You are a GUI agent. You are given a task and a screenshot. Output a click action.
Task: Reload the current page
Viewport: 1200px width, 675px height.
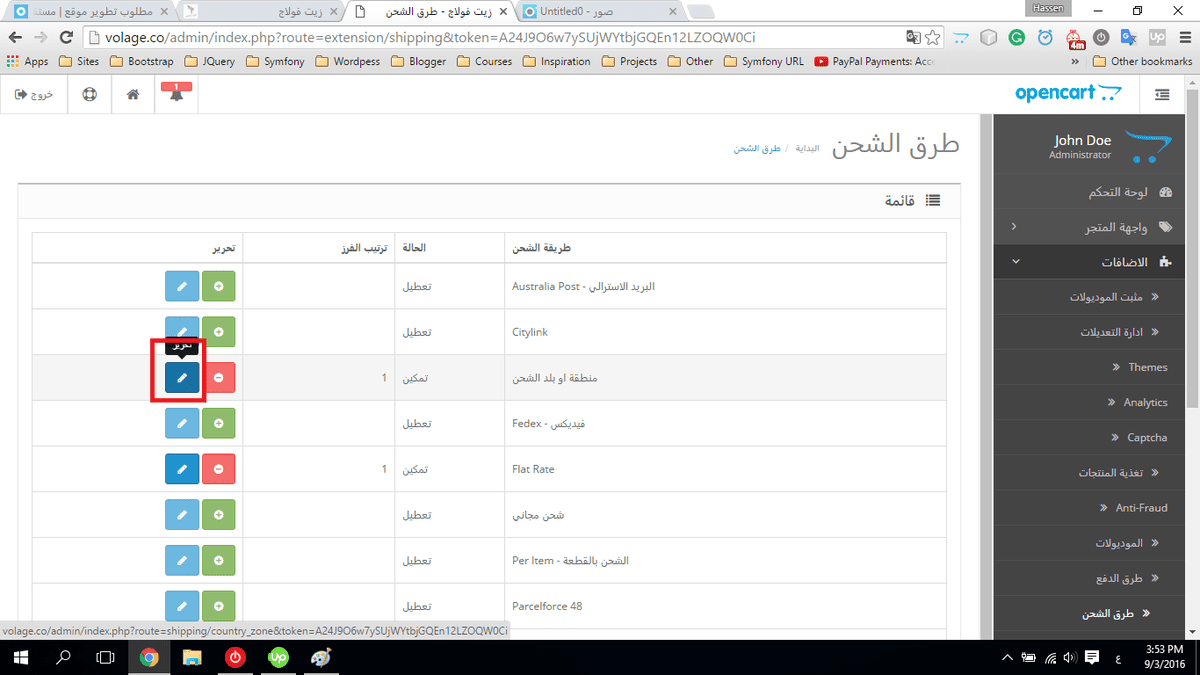(x=66, y=37)
